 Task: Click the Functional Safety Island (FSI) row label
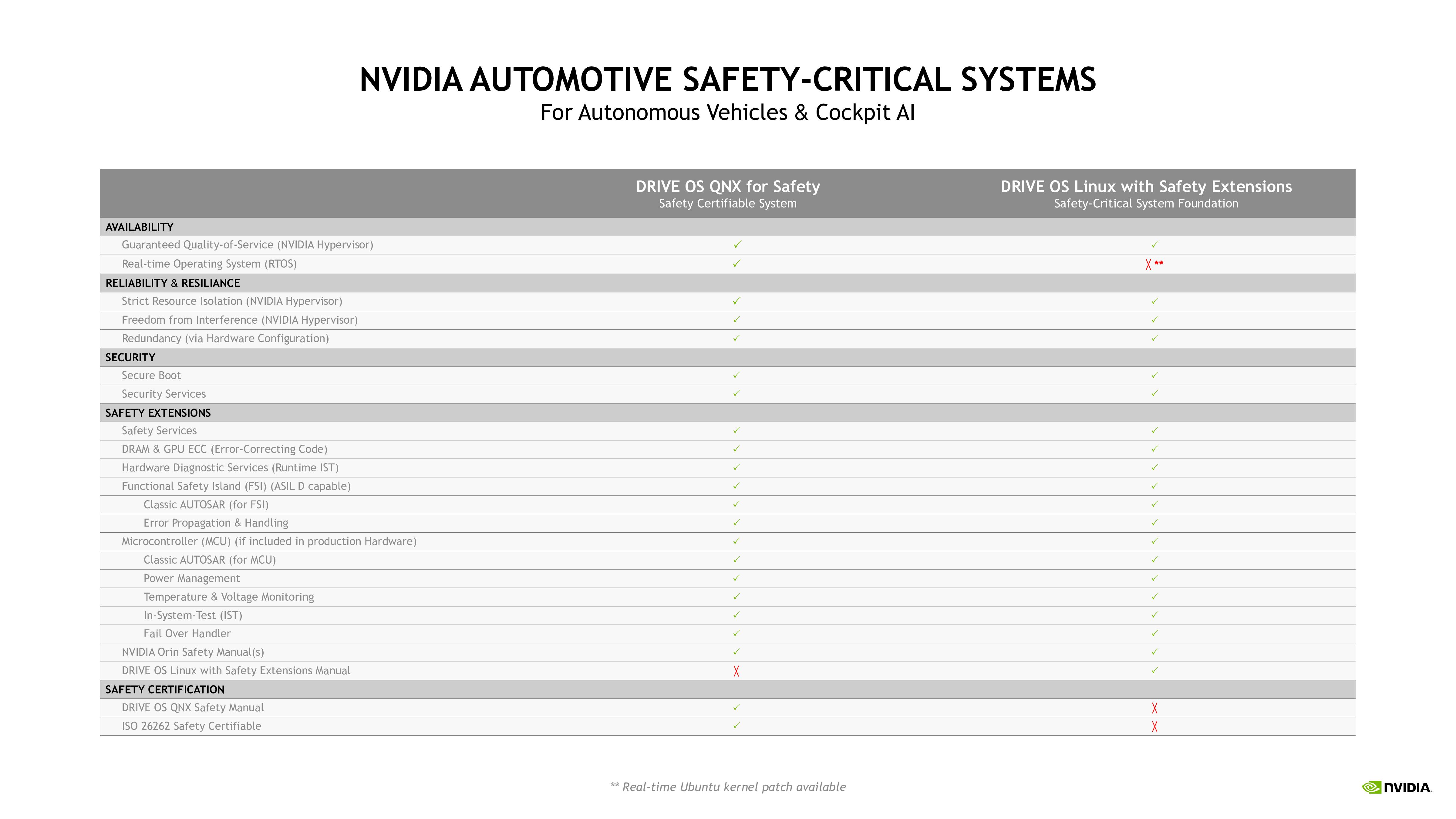[236, 486]
